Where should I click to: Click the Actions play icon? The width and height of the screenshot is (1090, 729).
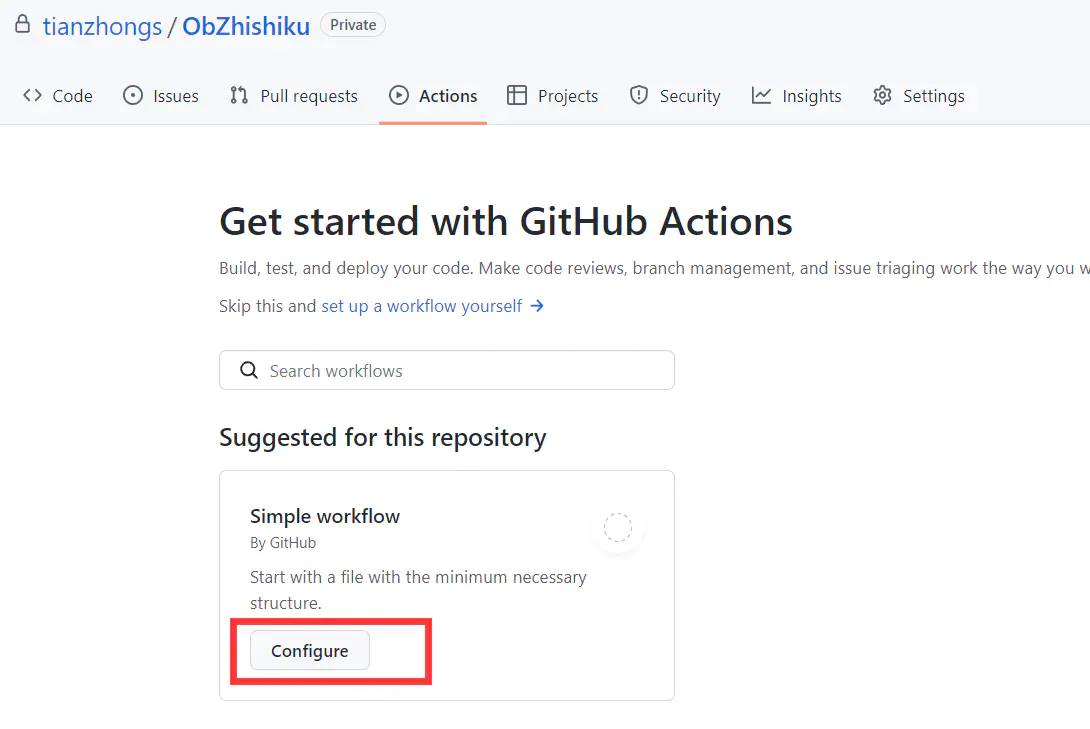pyautogui.click(x=399, y=96)
